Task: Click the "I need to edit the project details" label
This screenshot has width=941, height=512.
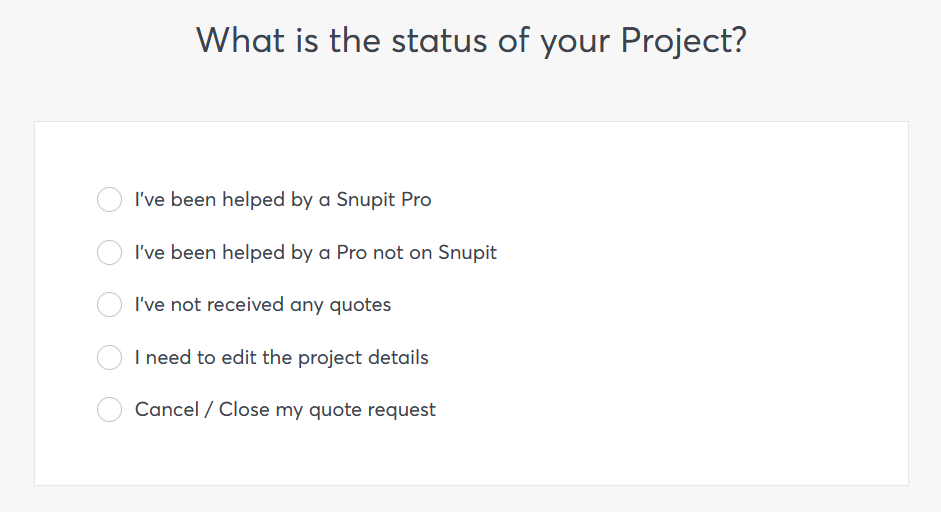Action: point(281,357)
